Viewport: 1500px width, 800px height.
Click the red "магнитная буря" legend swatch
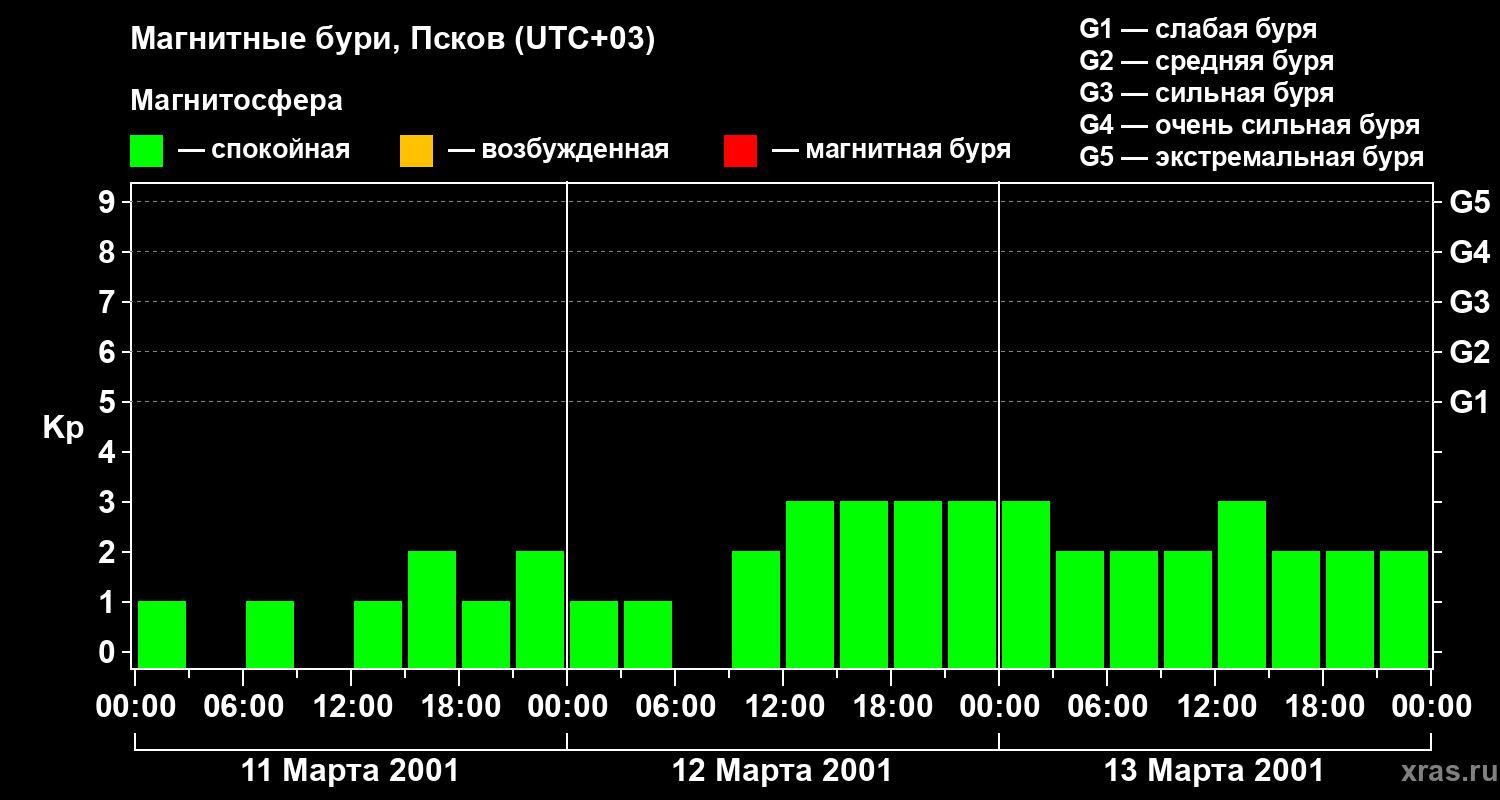click(740, 151)
